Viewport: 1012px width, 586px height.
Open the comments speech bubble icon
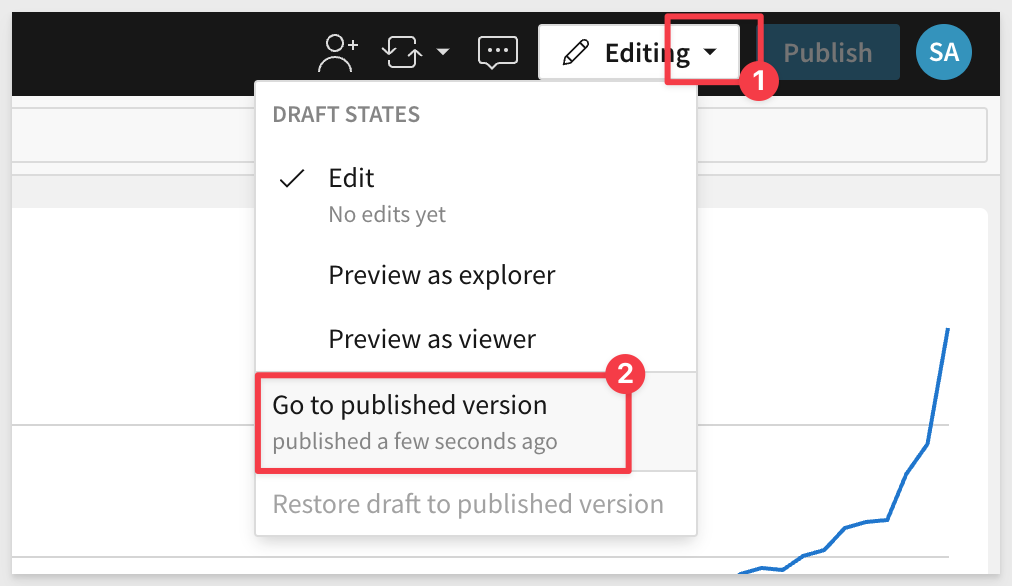pyautogui.click(x=498, y=52)
